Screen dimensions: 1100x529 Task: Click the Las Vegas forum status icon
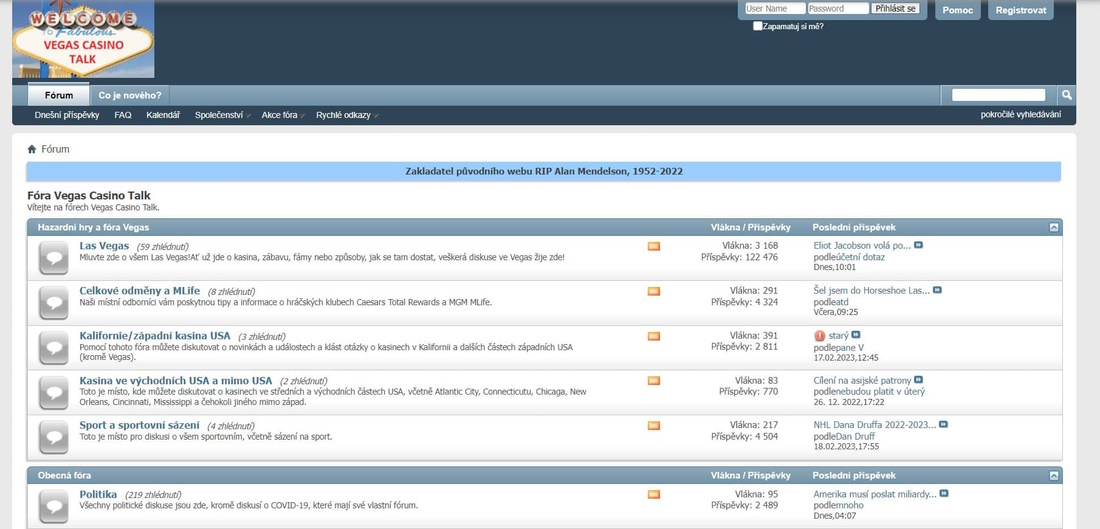[x=54, y=257]
